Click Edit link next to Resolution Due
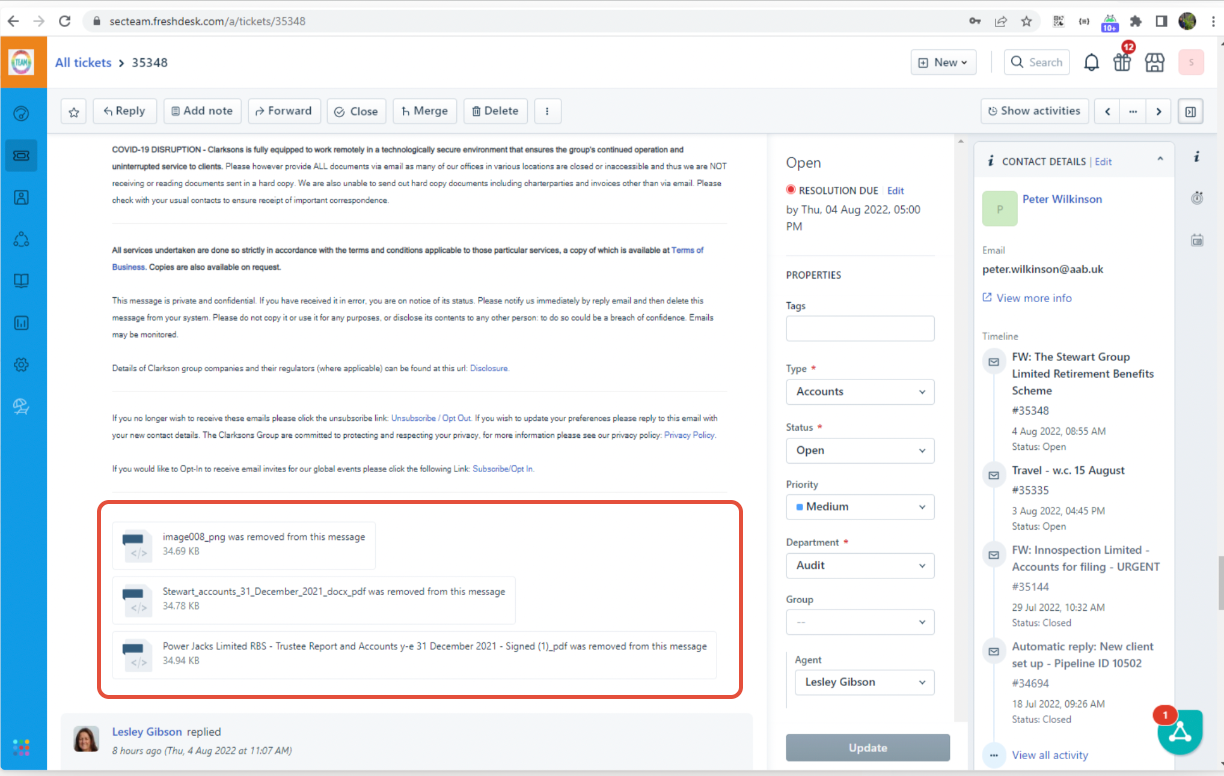The image size is (1224, 776). coord(895,190)
